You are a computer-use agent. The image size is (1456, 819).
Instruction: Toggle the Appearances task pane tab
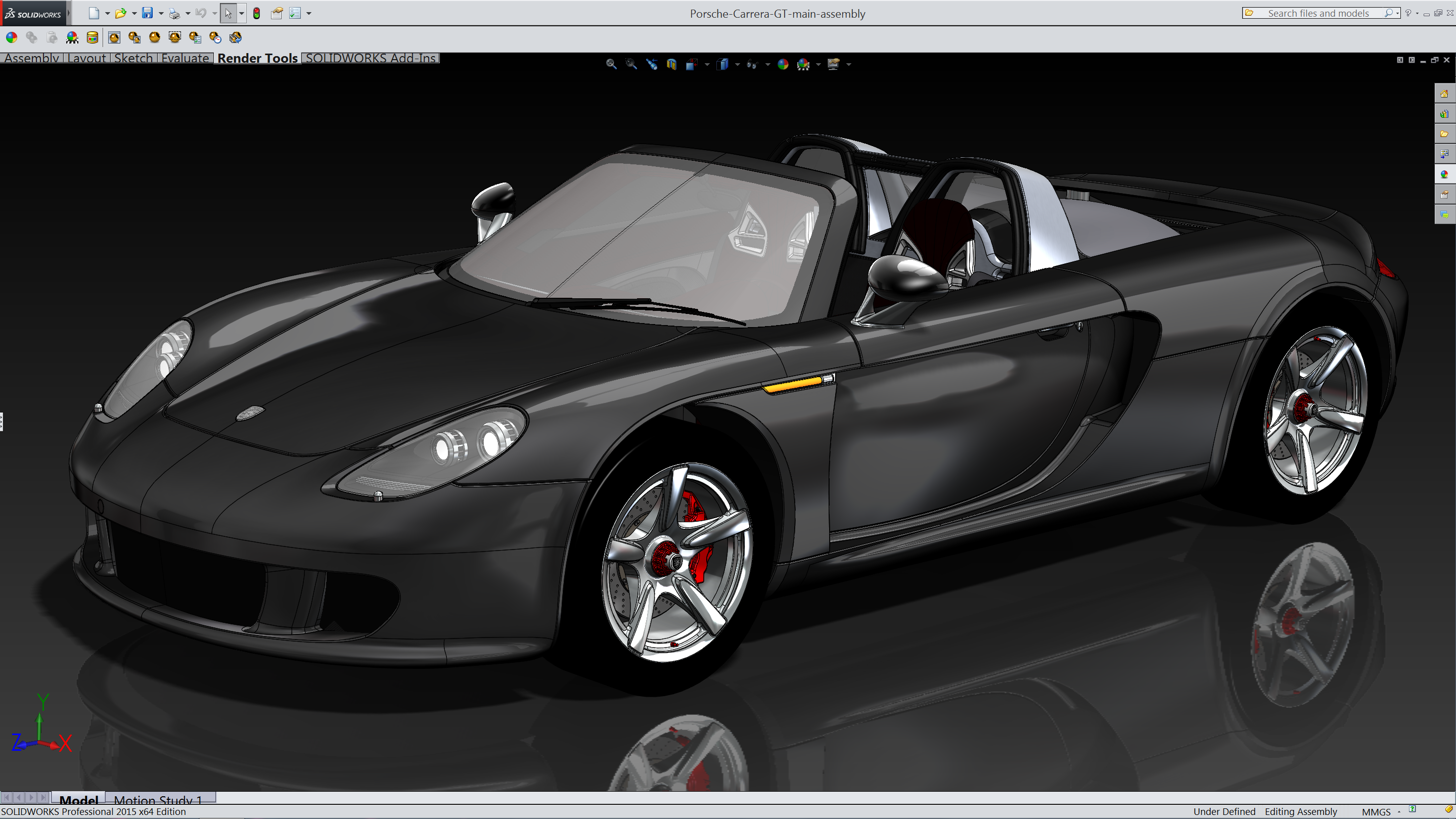click(x=1444, y=174)
